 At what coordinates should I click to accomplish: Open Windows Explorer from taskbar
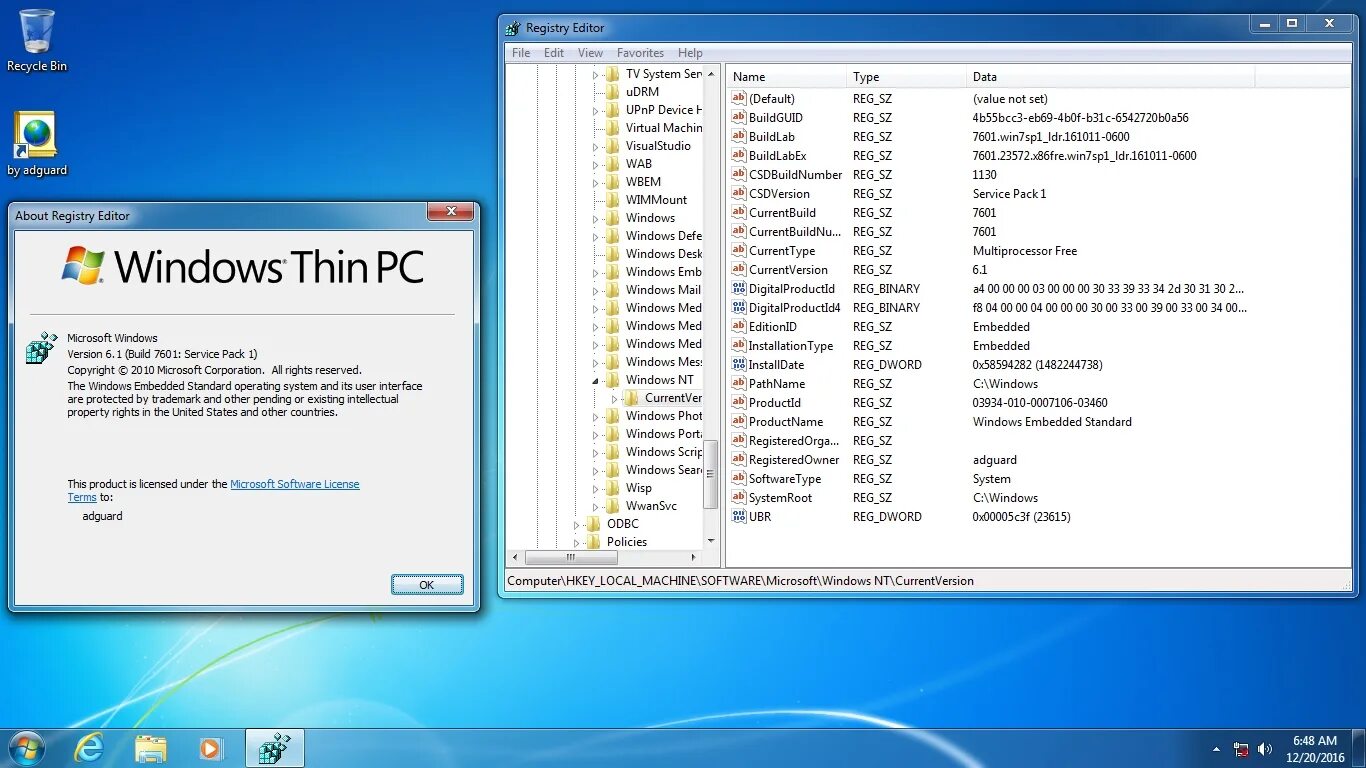151,748
